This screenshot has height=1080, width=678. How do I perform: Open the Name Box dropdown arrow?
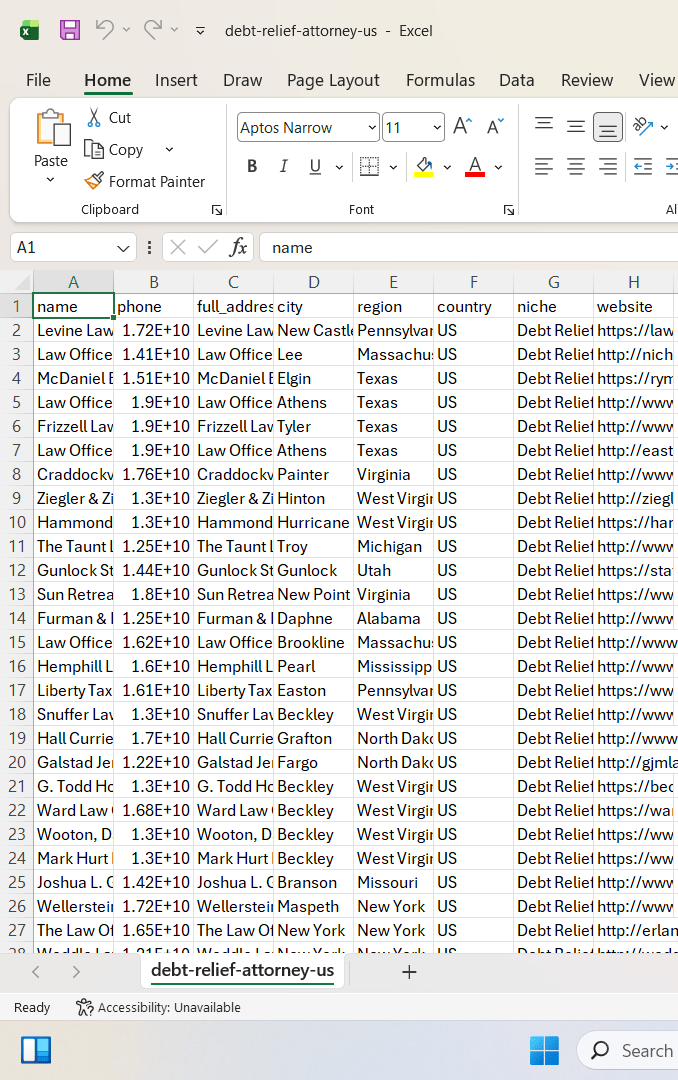pyautogui.click(x=123, y=248)
